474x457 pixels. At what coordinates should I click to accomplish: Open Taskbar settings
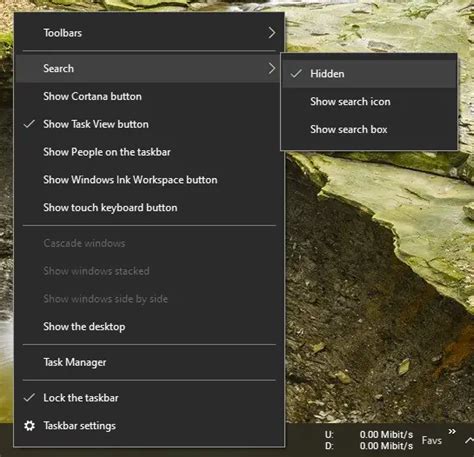(149, 426)
